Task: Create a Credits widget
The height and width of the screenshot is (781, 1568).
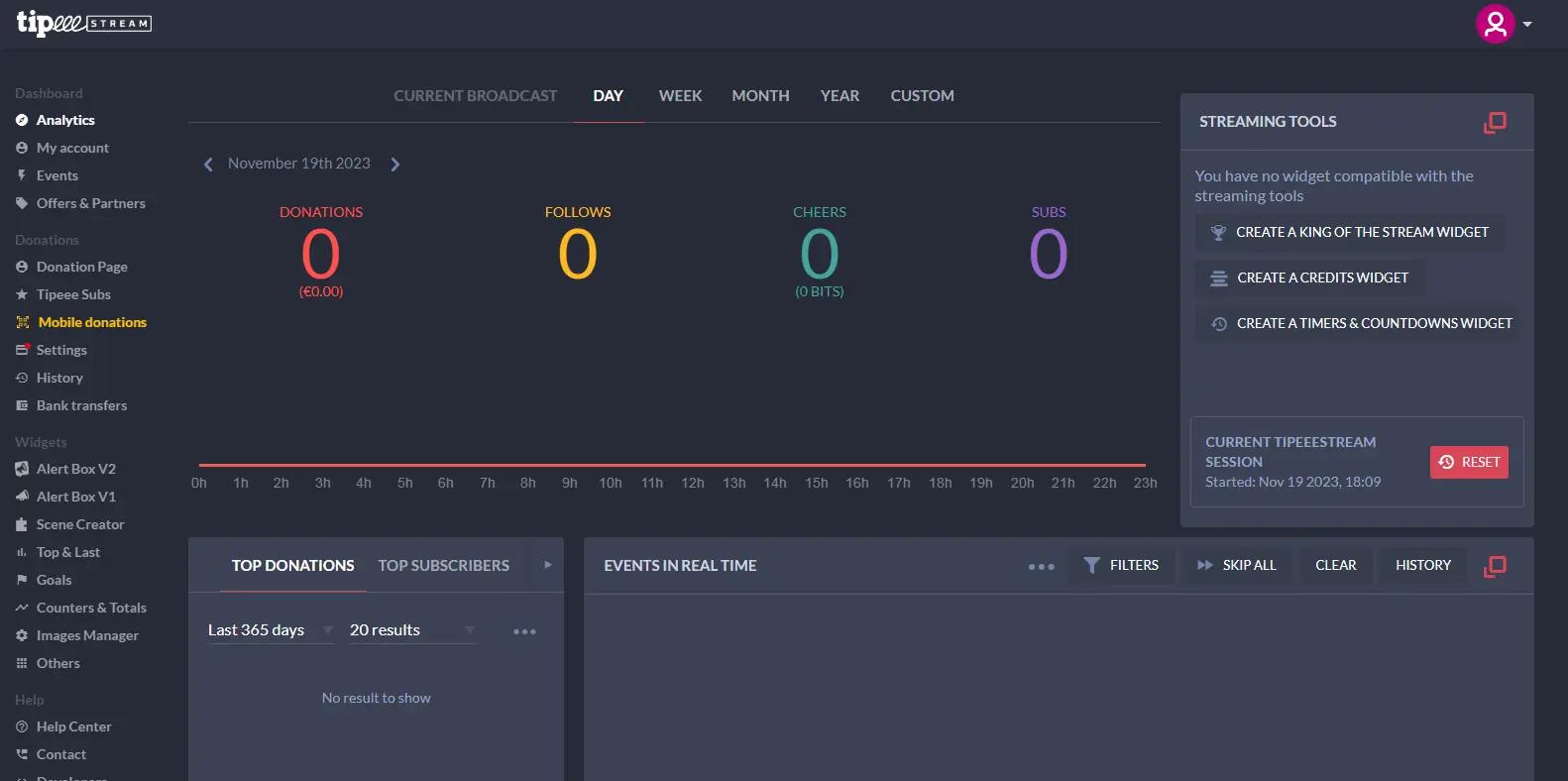Action: 1309,278
